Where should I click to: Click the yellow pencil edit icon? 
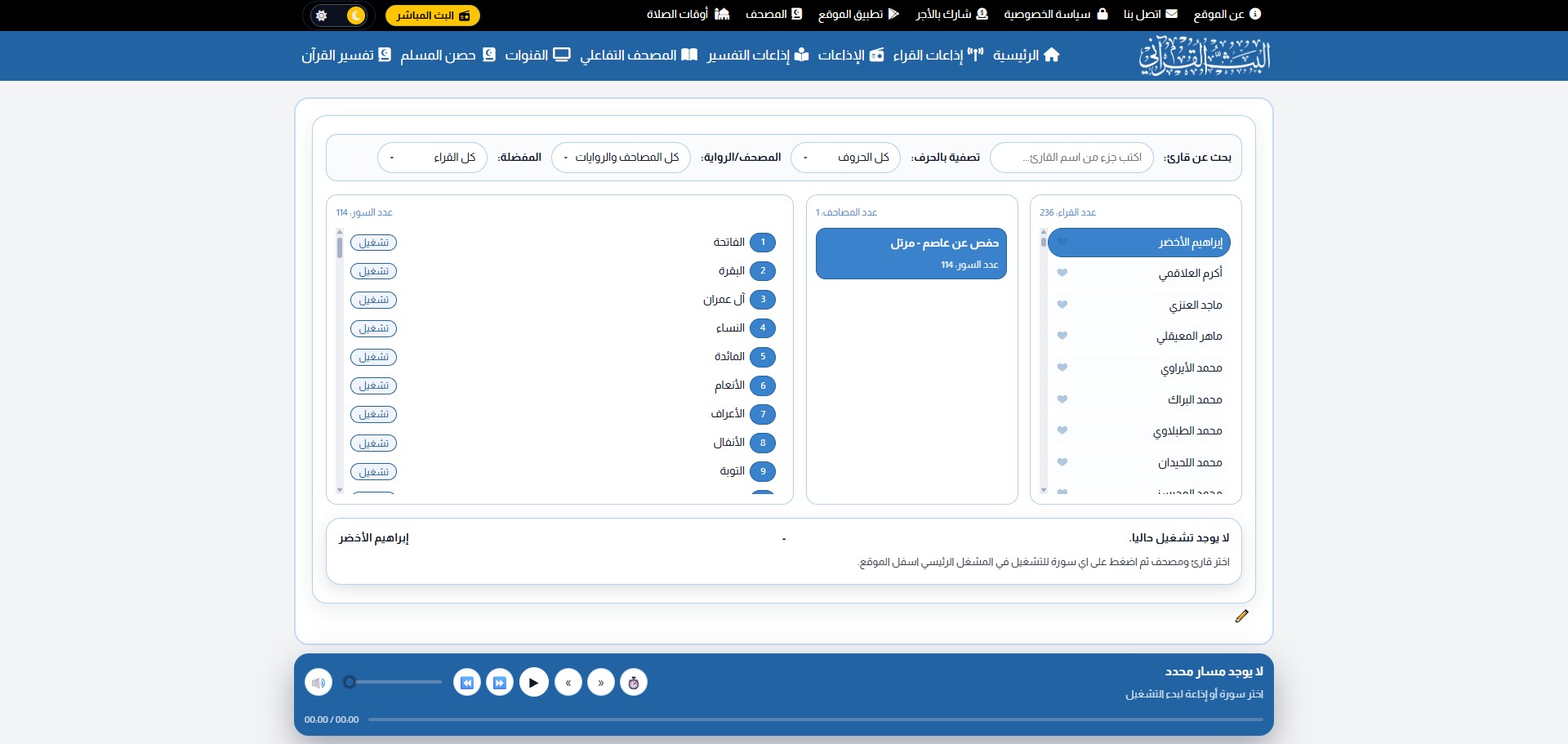point(1241,616)
